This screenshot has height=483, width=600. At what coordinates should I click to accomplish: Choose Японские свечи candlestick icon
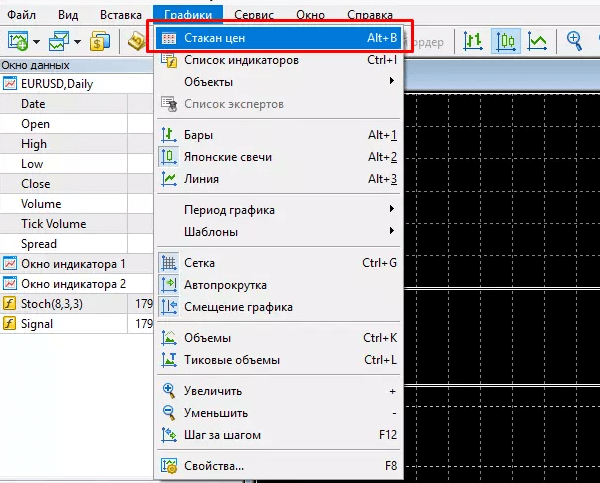click(x=169, y=157)
